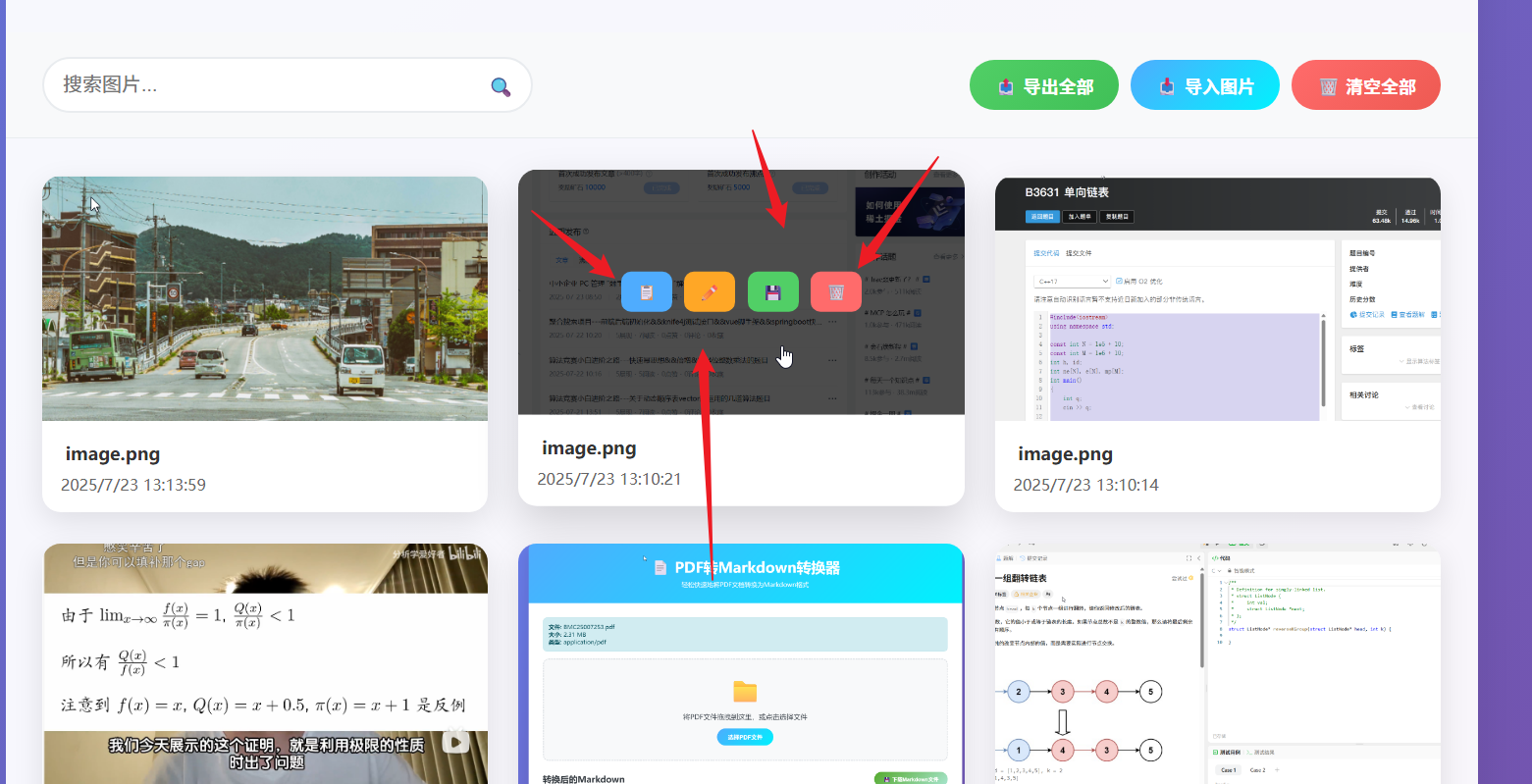Click the magnifier search icon

pyautogui.click(x=501, y=87)
